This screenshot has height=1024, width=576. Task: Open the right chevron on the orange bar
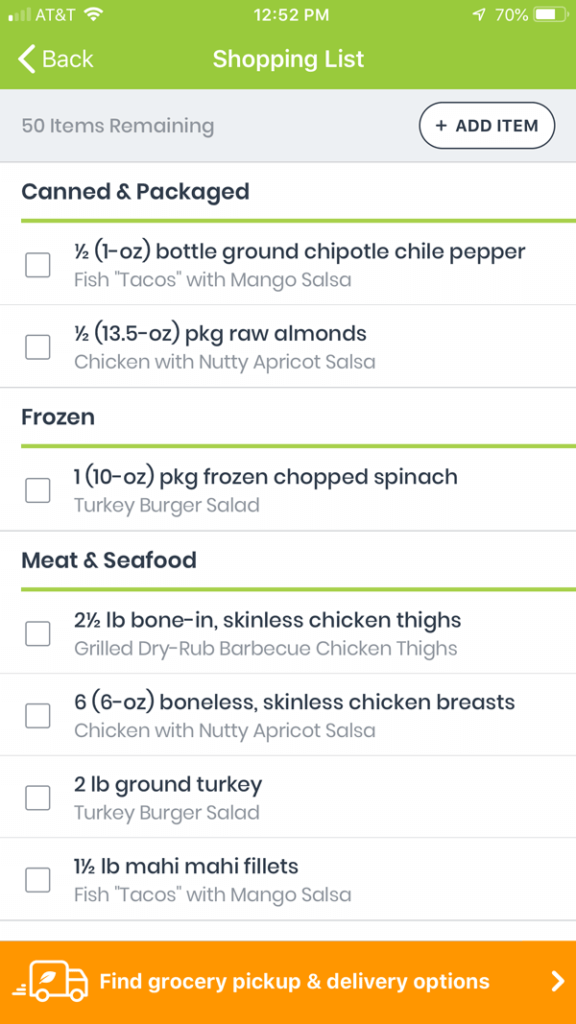[x=558, y=981]
